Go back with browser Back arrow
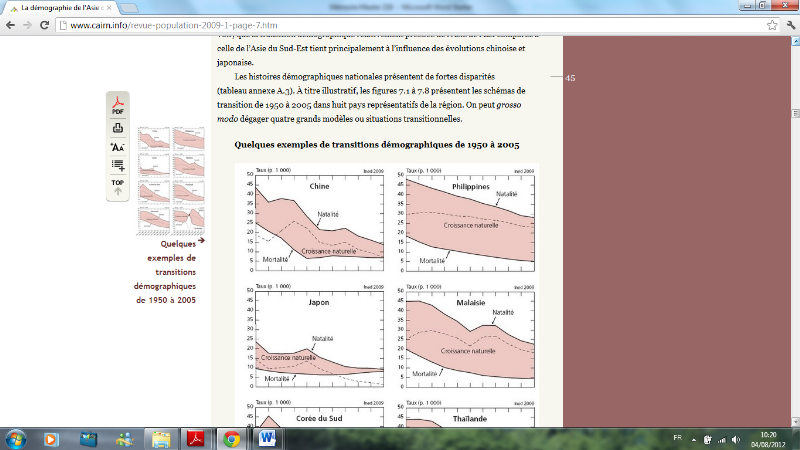This screenshot has height=450, width=800. pyautogui.click(x=10, y=25)
